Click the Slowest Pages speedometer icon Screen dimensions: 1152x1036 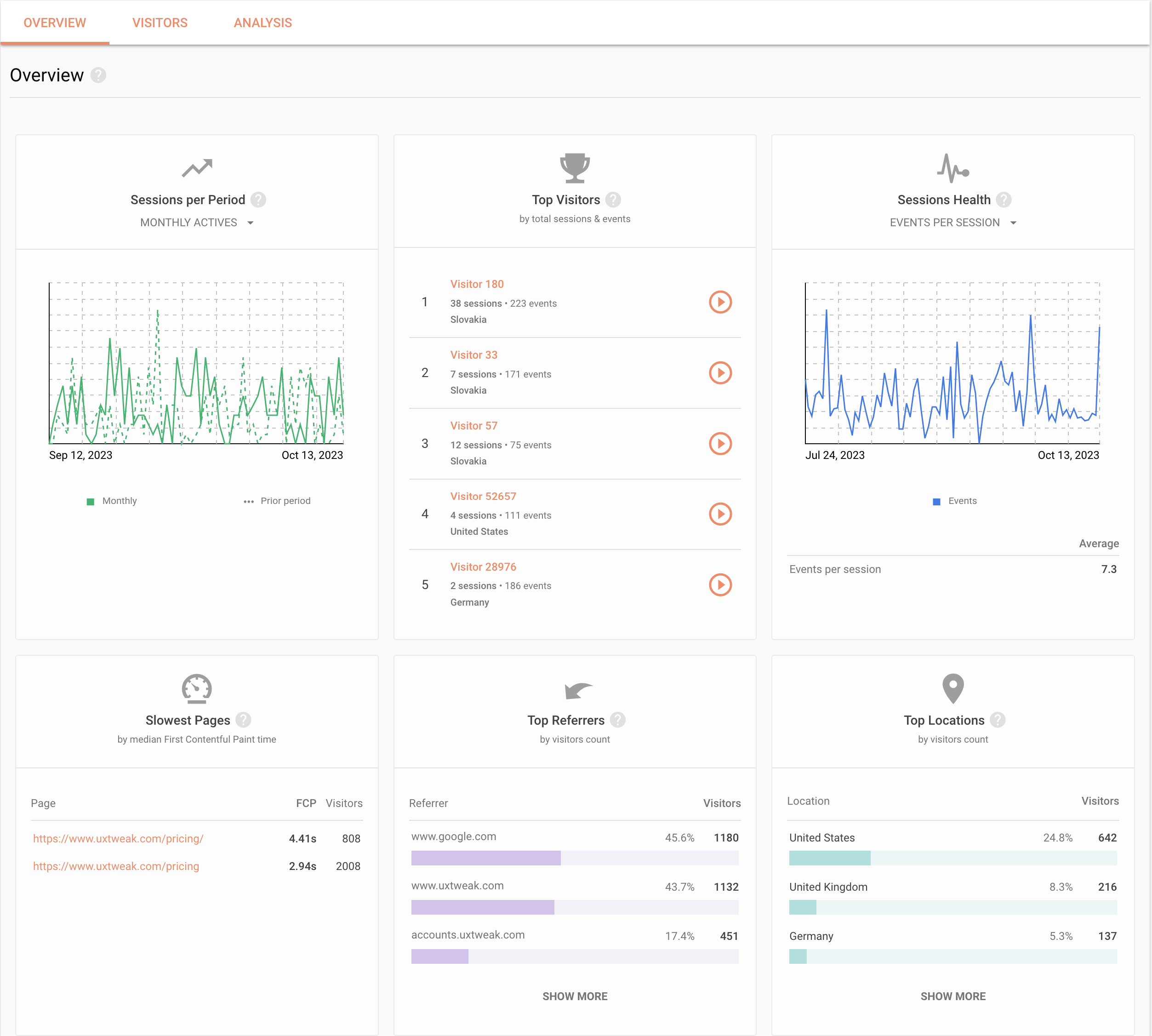coord(196,689)
